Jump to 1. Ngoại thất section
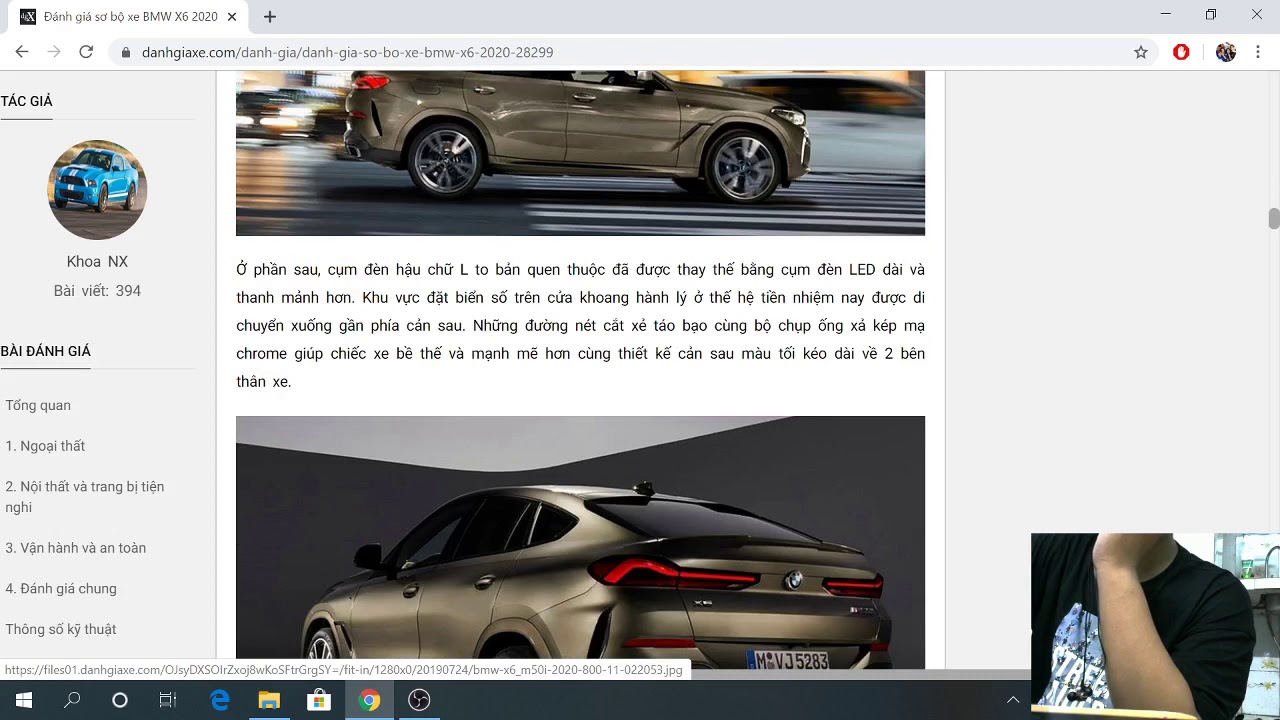Screen dimensions: 1280x720 pos(45,446)
